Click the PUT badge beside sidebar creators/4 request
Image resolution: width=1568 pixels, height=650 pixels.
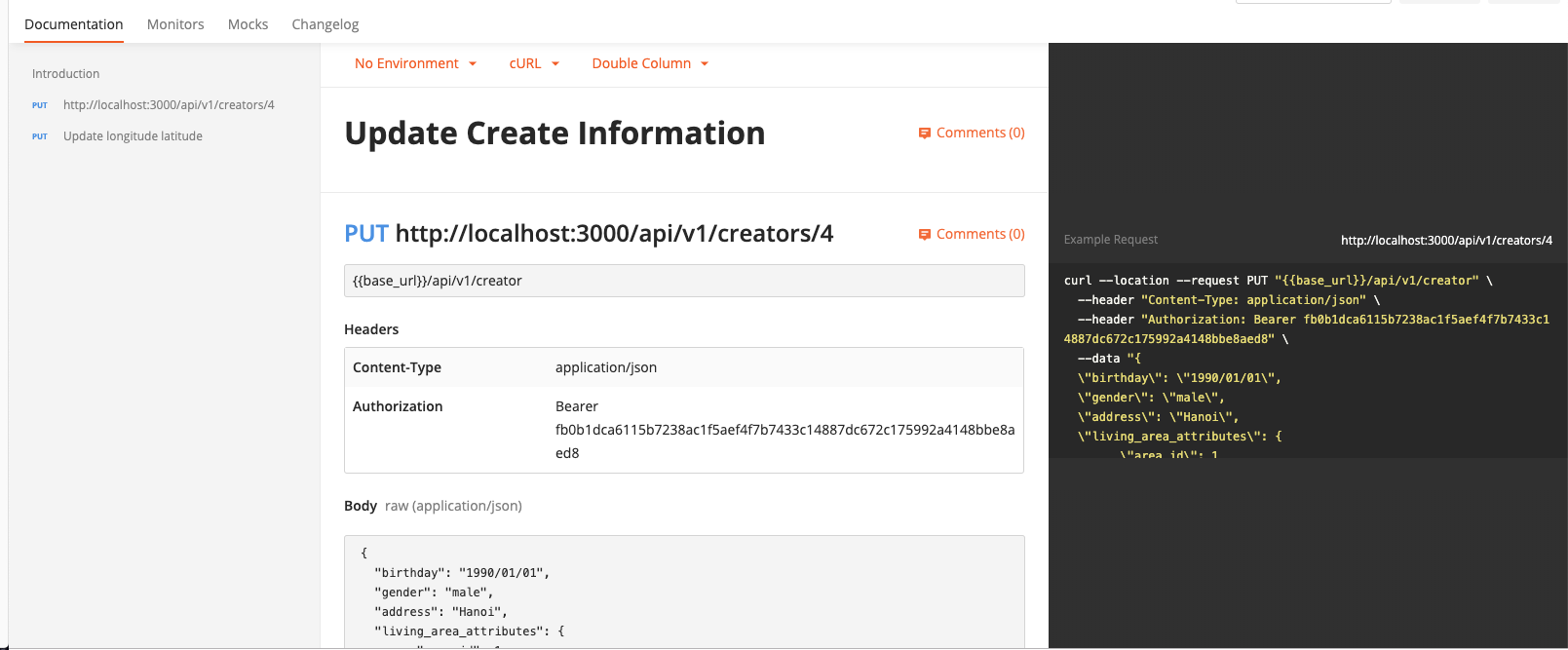click(40, 105)
